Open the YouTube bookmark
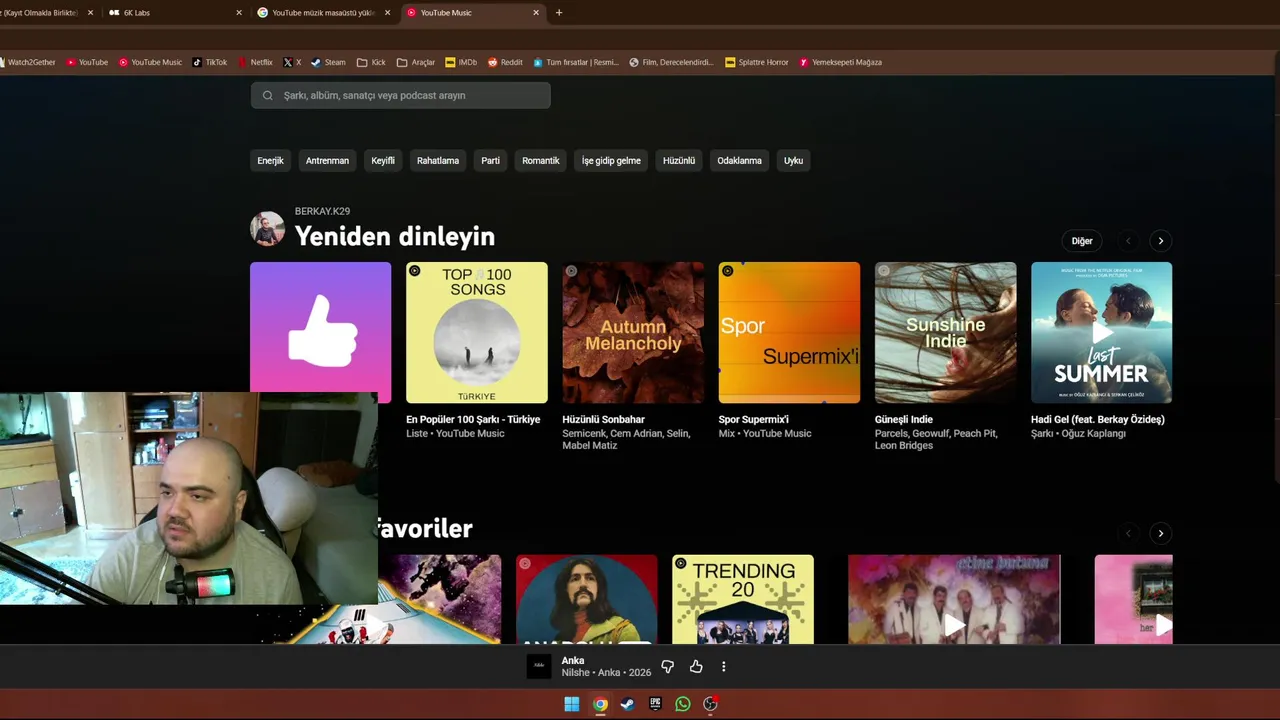Viewport: 1280px width, 720px height. [x=87, y=62]
